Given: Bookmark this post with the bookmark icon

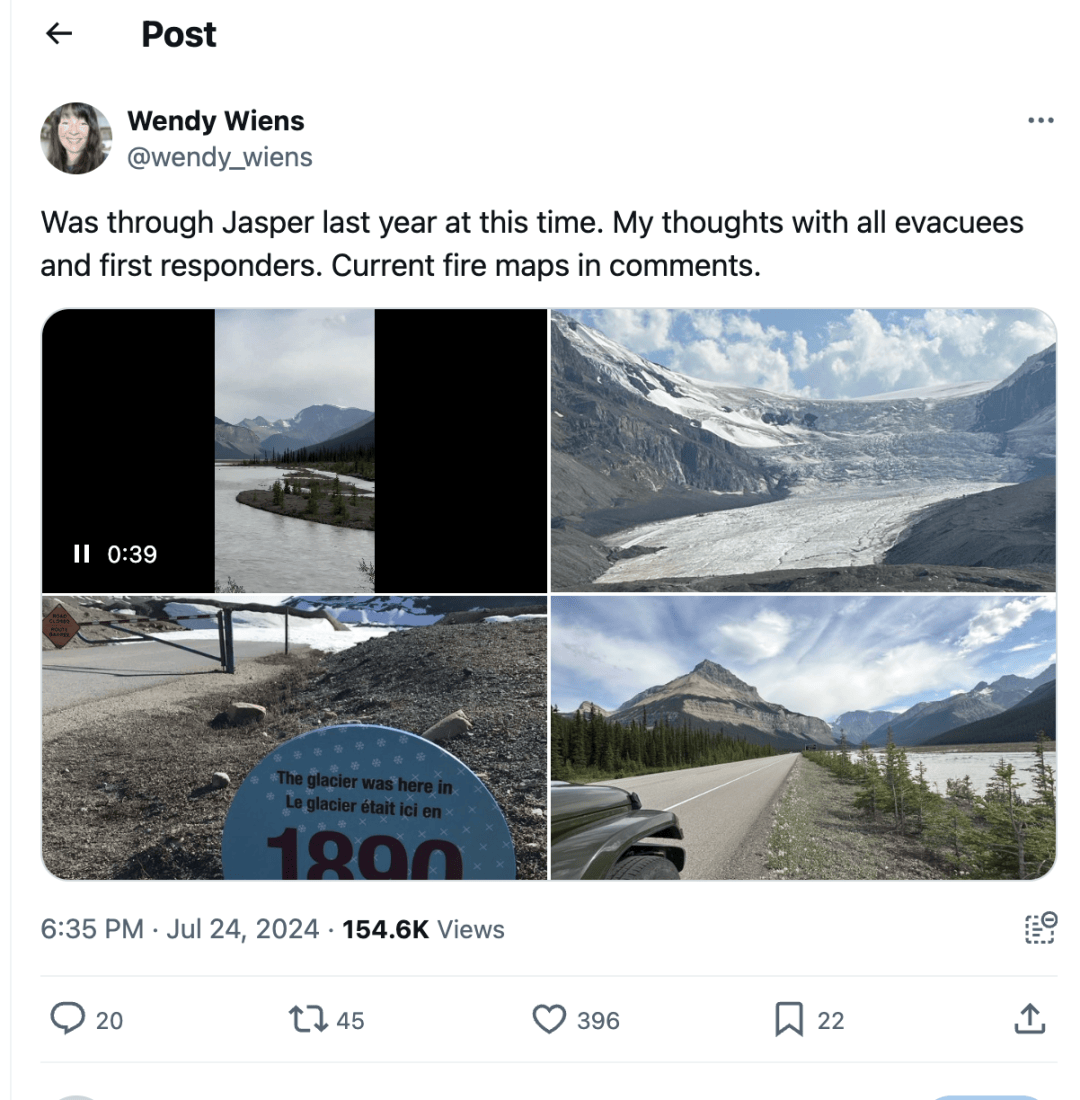Looking at the screenshot, I should pos(789,1019).
